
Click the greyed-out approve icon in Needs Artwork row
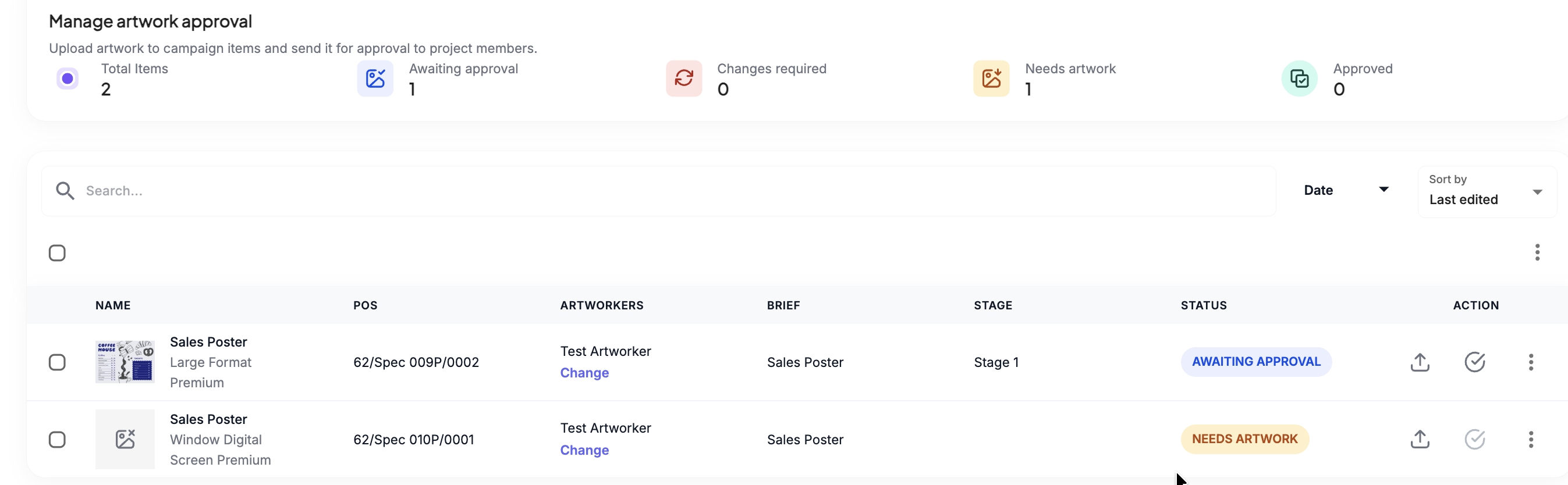click(1474, 440)
